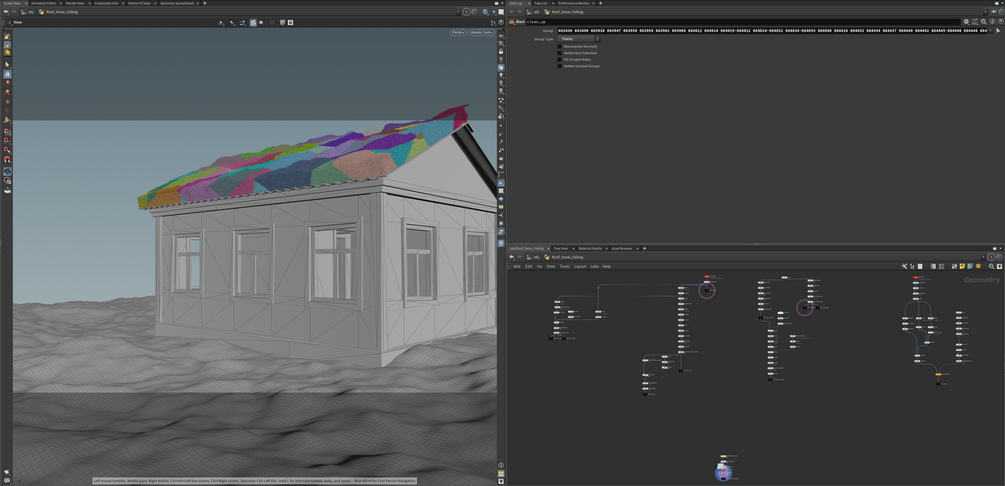Viewport: 1005px width, 486px height.
Task: Click Roof_Snow_Falling in scene view path
Action: click(59, 12)
